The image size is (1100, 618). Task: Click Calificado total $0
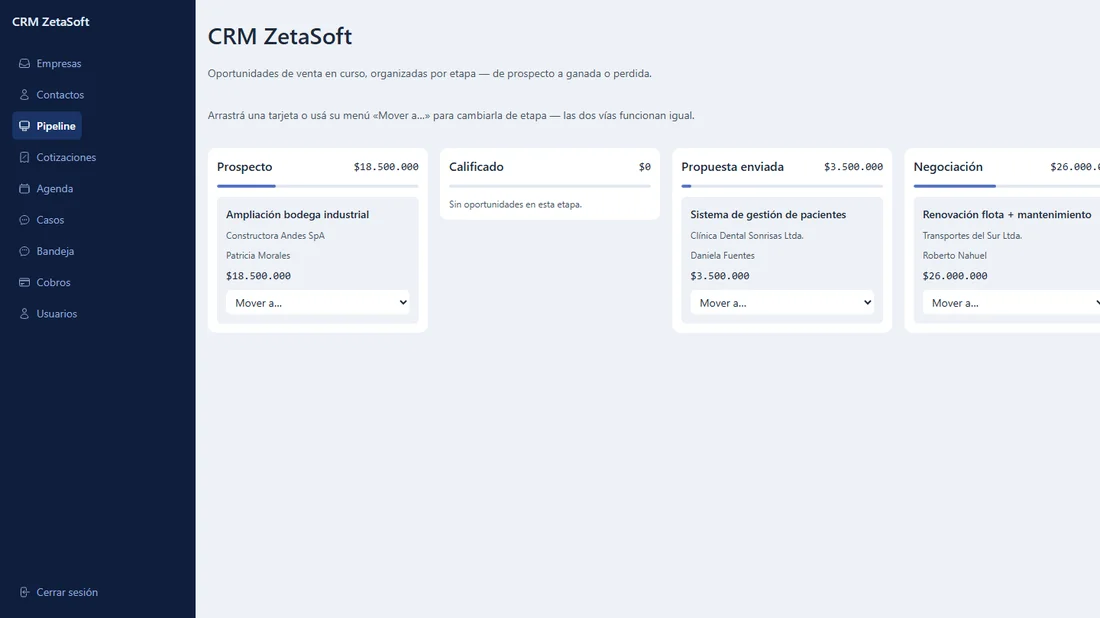(645, 167)
